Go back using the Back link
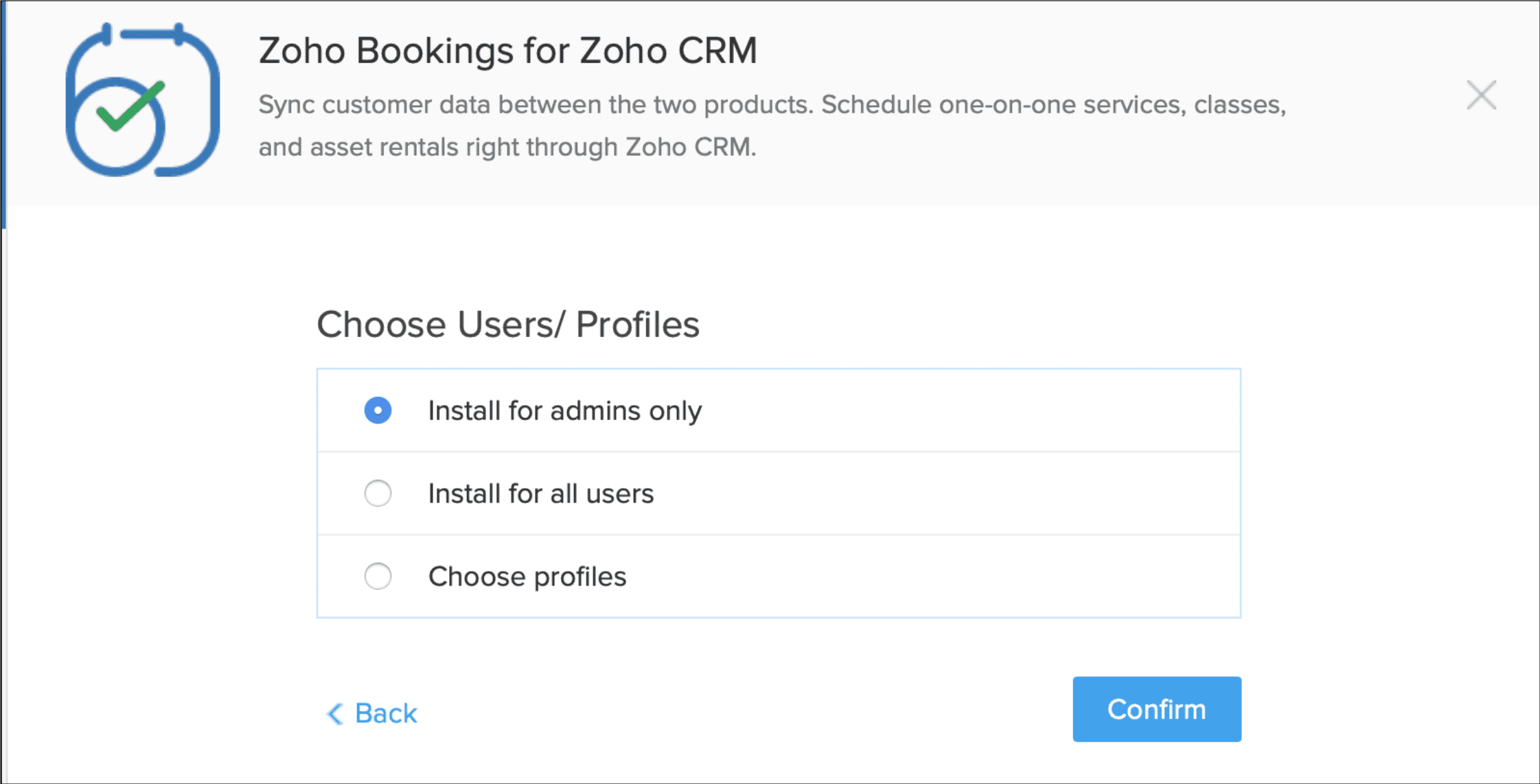1540x784 pixels. [x=385, y=713]
